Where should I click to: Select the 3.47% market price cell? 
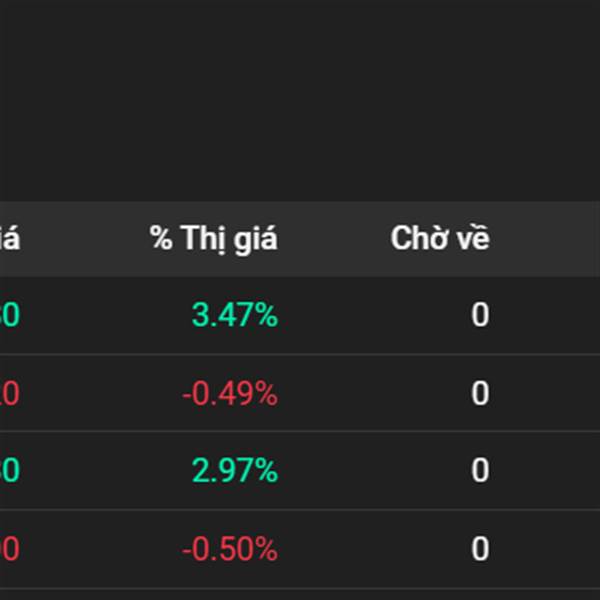[235, 316]
